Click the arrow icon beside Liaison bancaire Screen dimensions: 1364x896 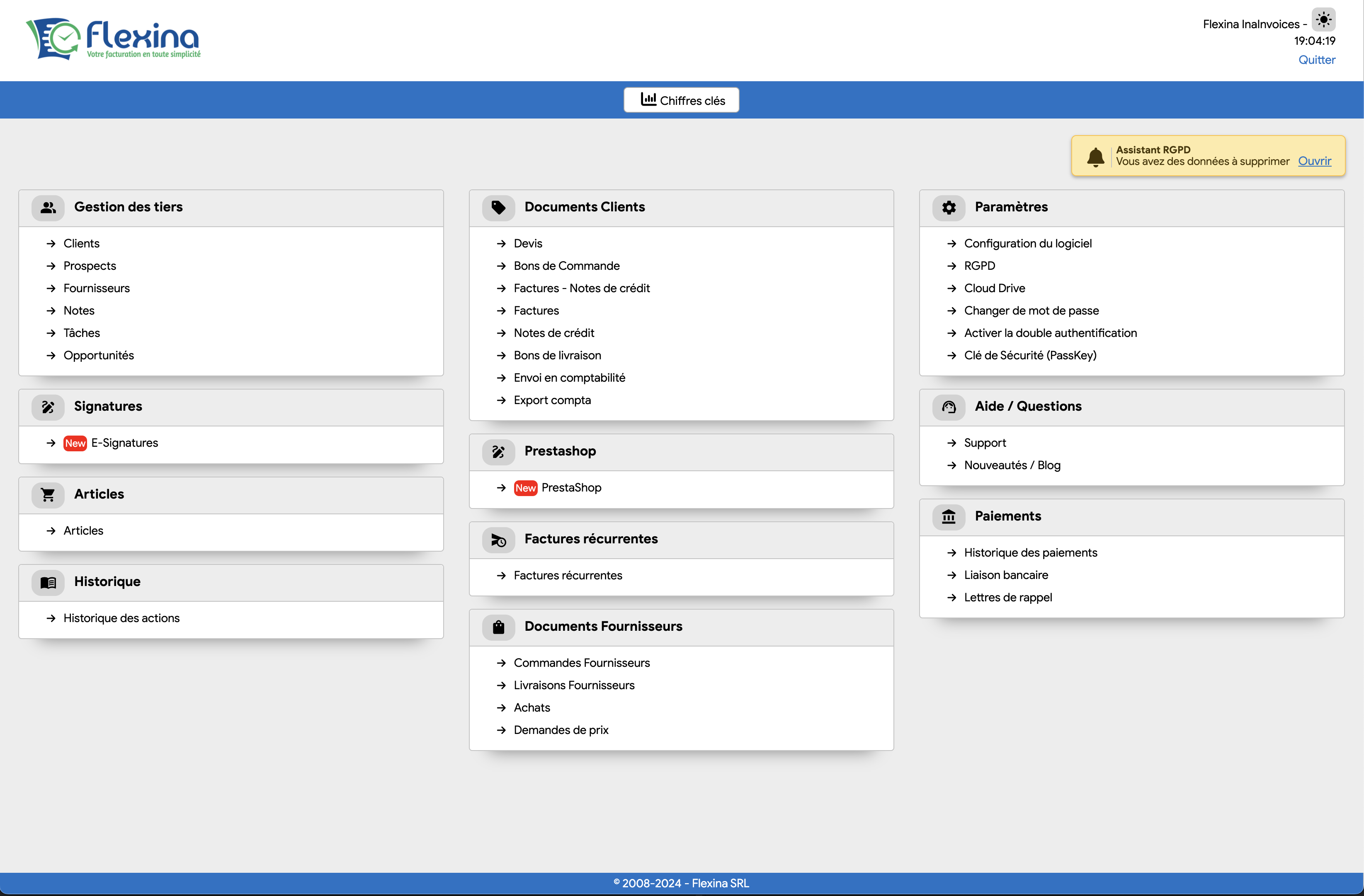[952, 575]
